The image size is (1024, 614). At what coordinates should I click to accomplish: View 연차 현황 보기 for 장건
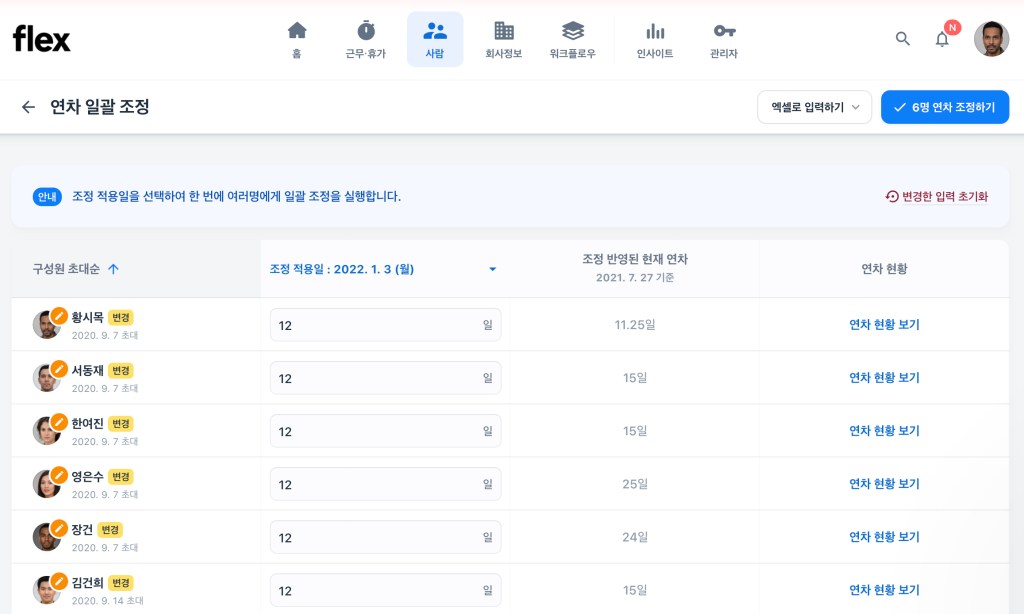(x=884, y=537)
